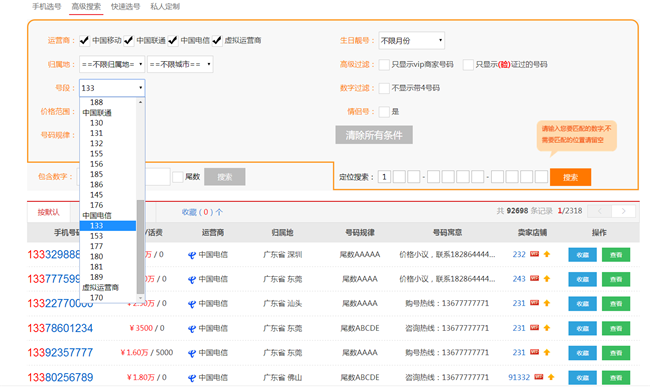Collapse the 号段 dropdown showing 133
This screenshot has height=389, width=650.
pos(112,88)
